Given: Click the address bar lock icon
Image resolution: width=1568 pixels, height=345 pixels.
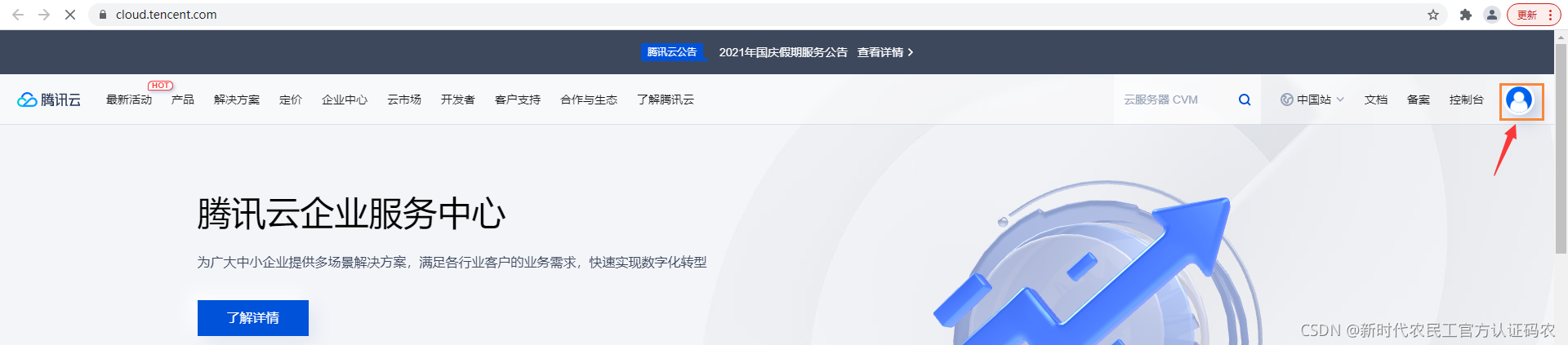Looking at the screenshot, I should tap(103, 15).
